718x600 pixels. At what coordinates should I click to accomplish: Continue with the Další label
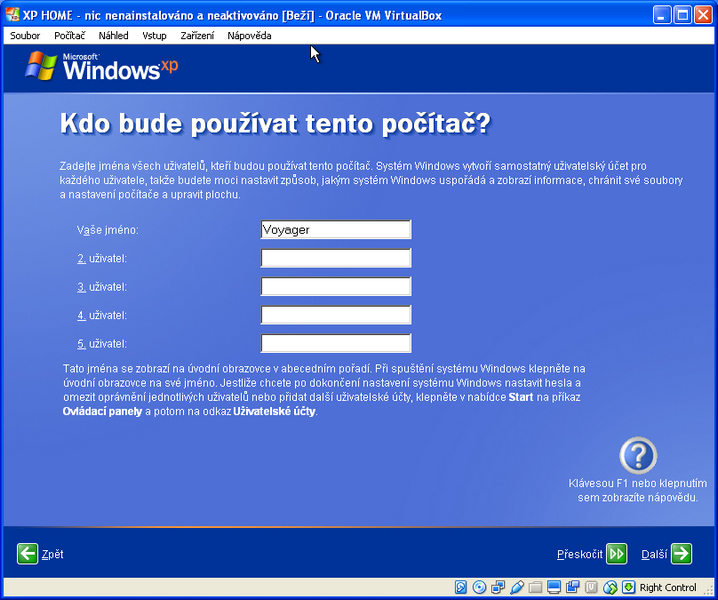(x=654, y=554)
